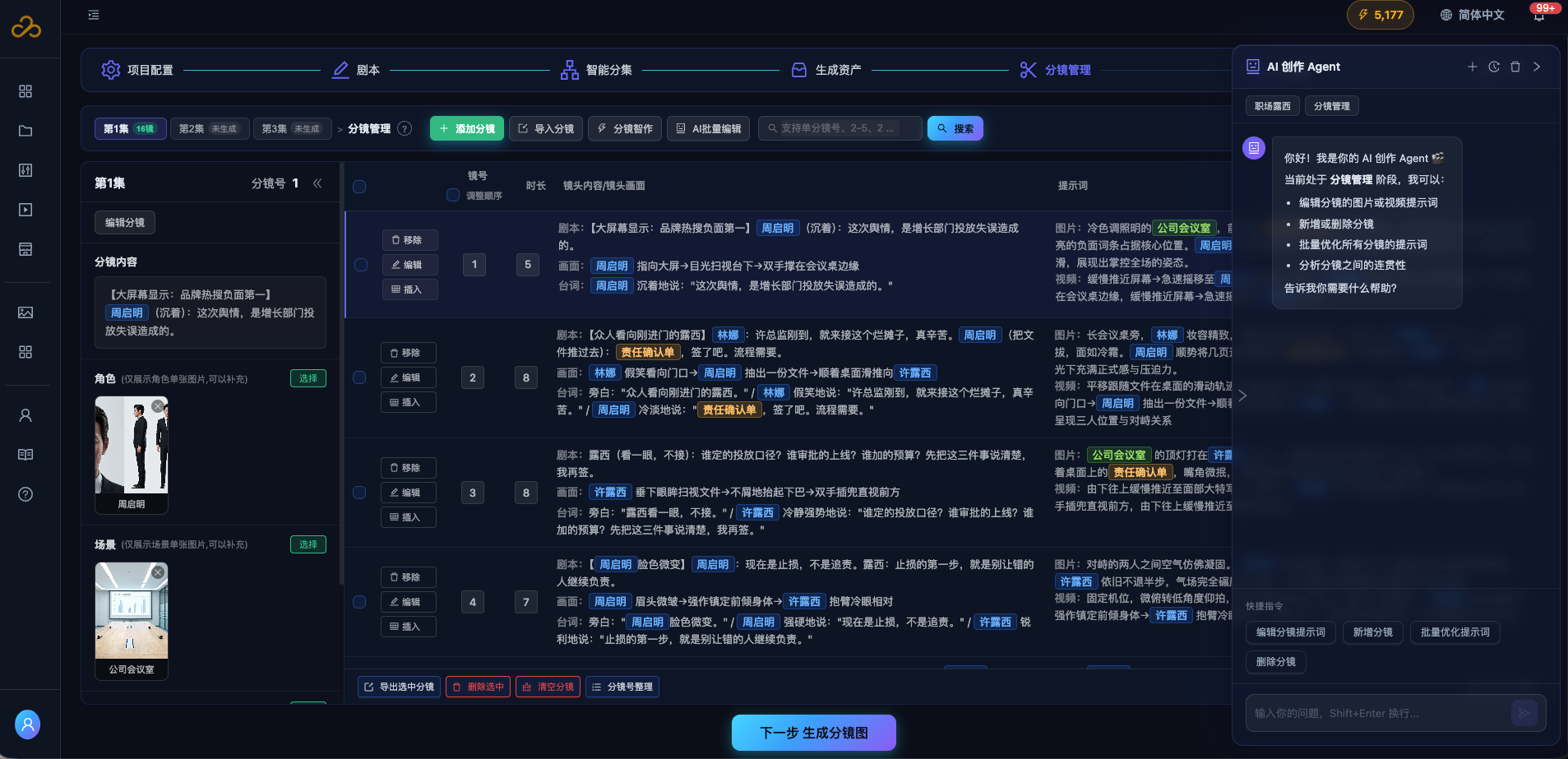The image size is (1568, 759).
Task: Delete conversation using AI Agent trash icon
Action: (1515, 67)
